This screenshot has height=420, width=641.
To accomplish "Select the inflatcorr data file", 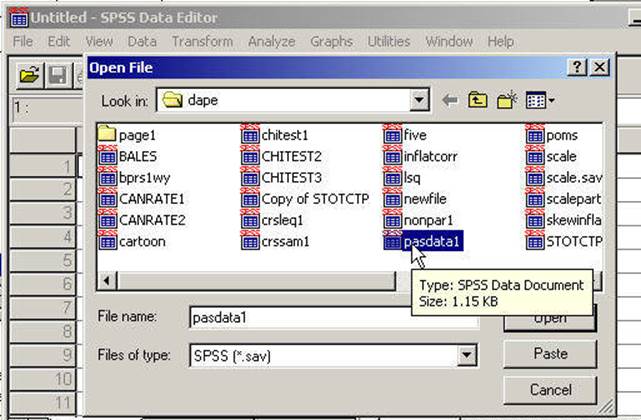I will pyautogui.click(x=421, y=156).
